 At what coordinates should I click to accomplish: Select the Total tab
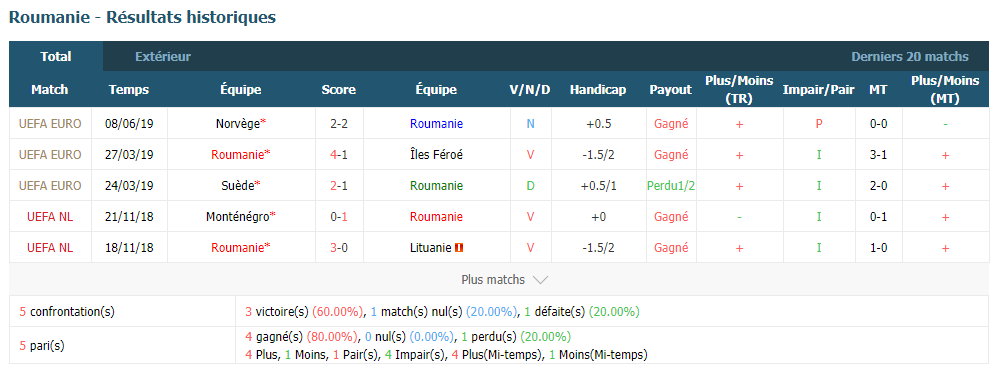click(x=56, y=57)
